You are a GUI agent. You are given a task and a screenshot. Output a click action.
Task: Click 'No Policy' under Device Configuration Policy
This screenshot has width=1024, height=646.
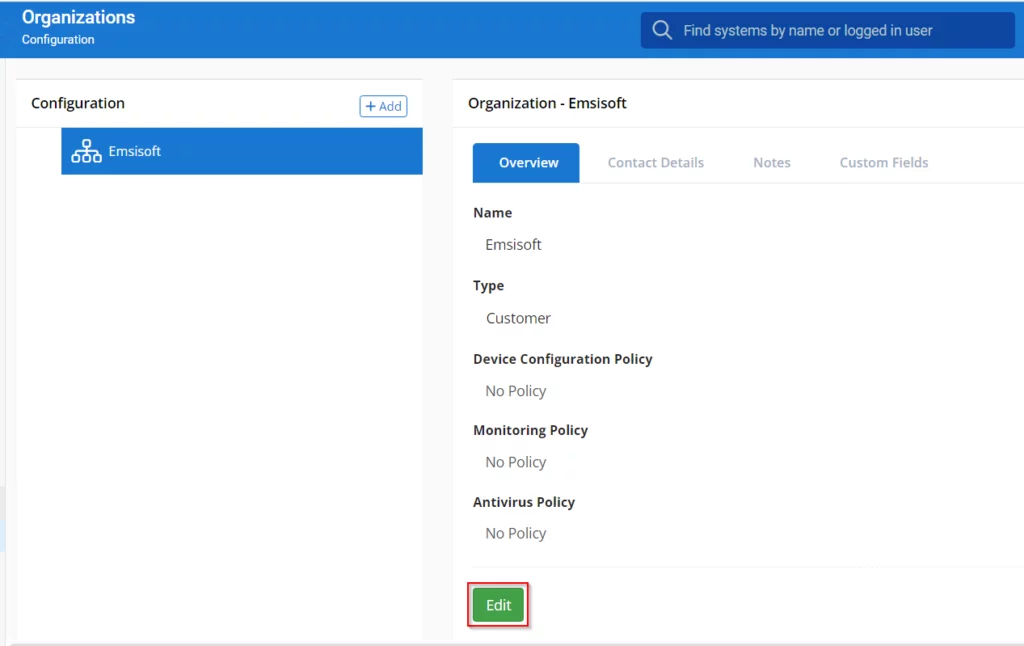[x=515, y=391]
